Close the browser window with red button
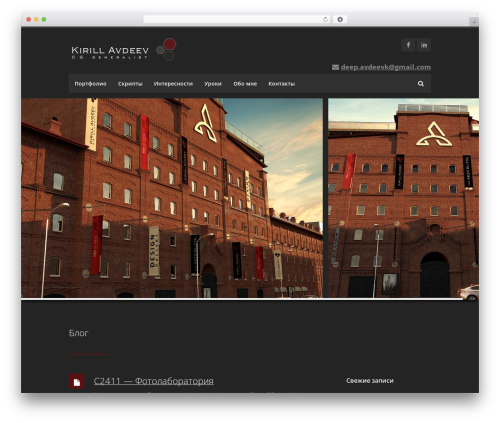Screen dimensions: 500x423 [29, 19]
